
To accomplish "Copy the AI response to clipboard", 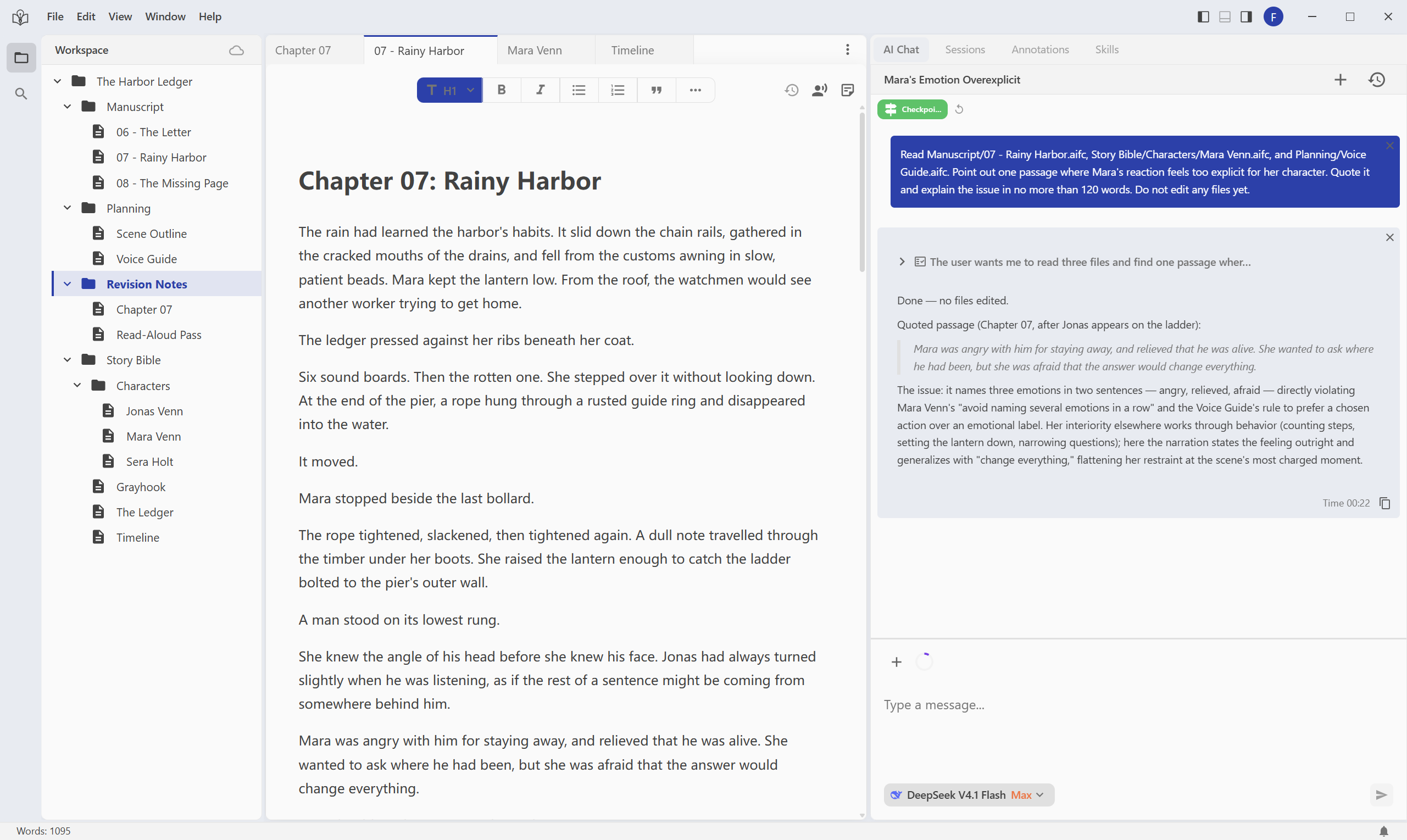I will coord(1384,503).
